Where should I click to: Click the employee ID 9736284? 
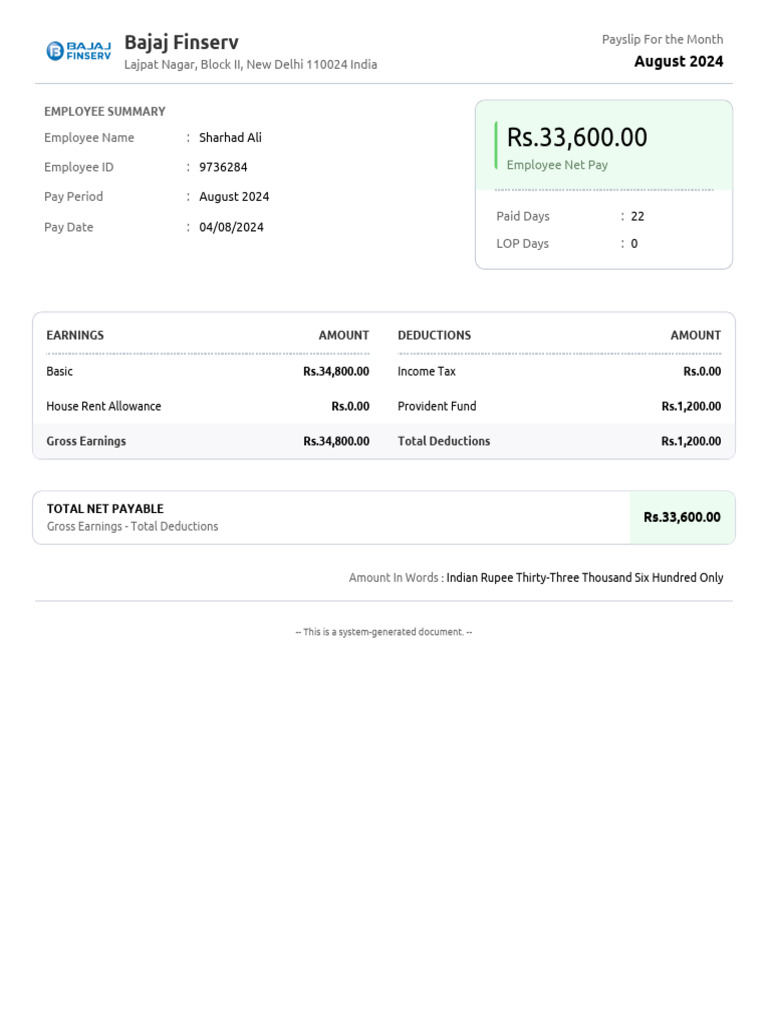(223, 167)
